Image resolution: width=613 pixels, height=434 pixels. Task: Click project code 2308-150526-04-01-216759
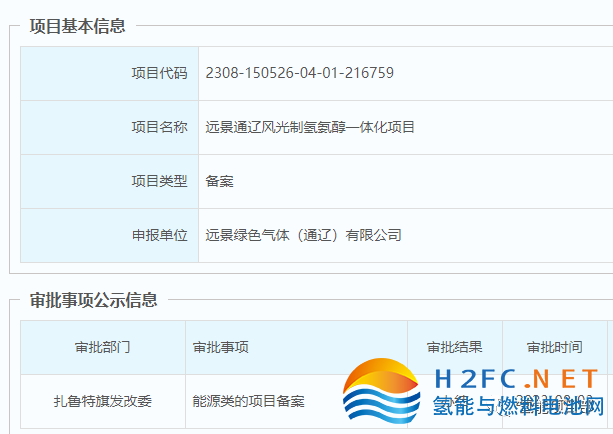coord(299,73)
